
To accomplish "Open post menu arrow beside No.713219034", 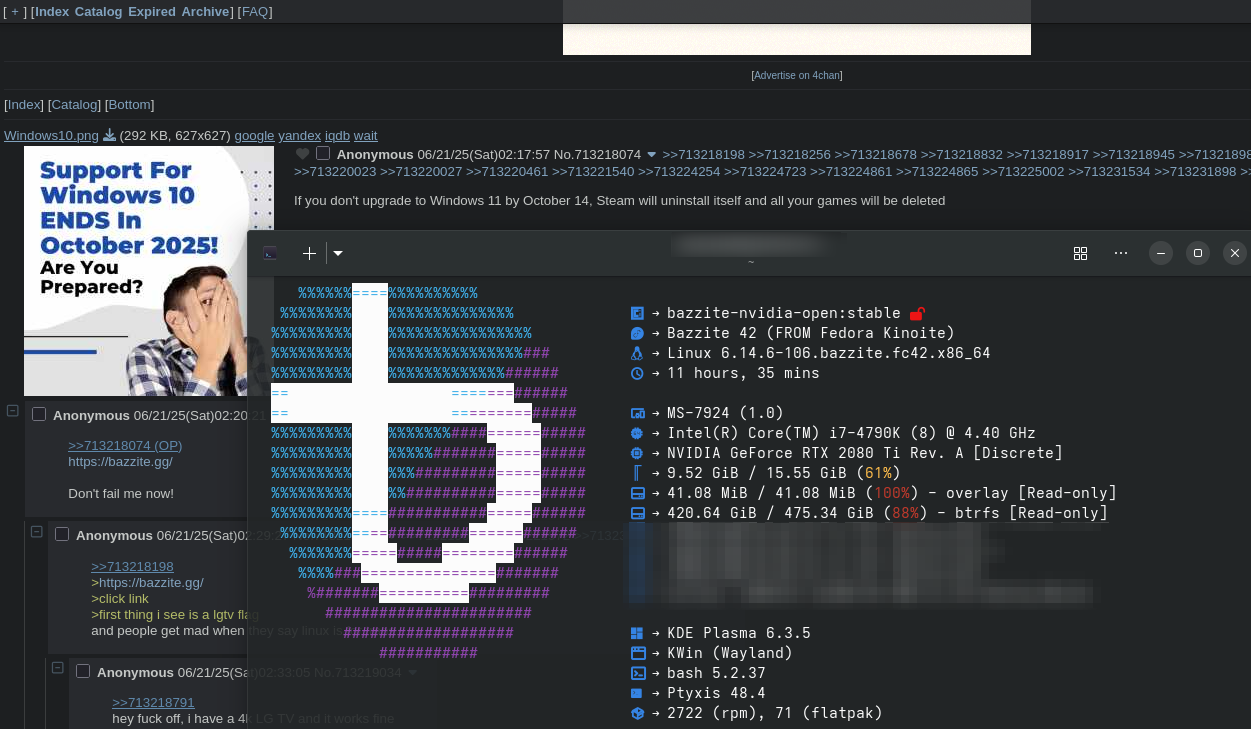I will pos(412,673).
